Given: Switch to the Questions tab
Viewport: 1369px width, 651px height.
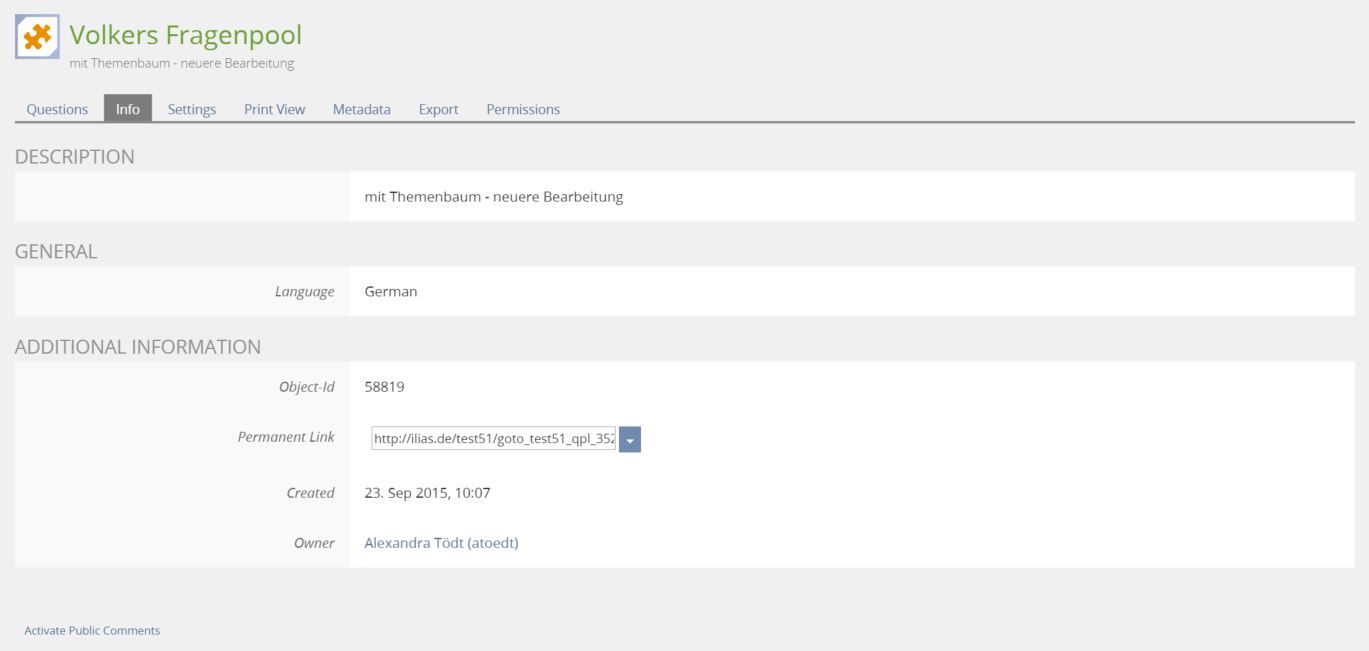Looking at the screenshot, I should click(x=57, y=109).
